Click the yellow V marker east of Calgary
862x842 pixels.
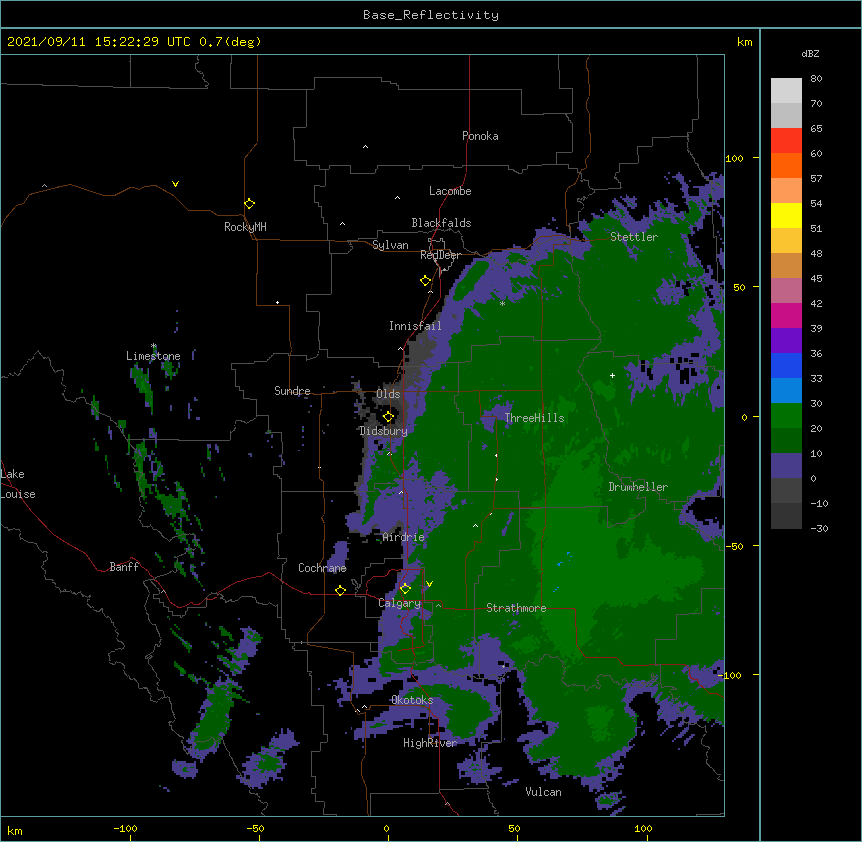(x=429, y=584)
